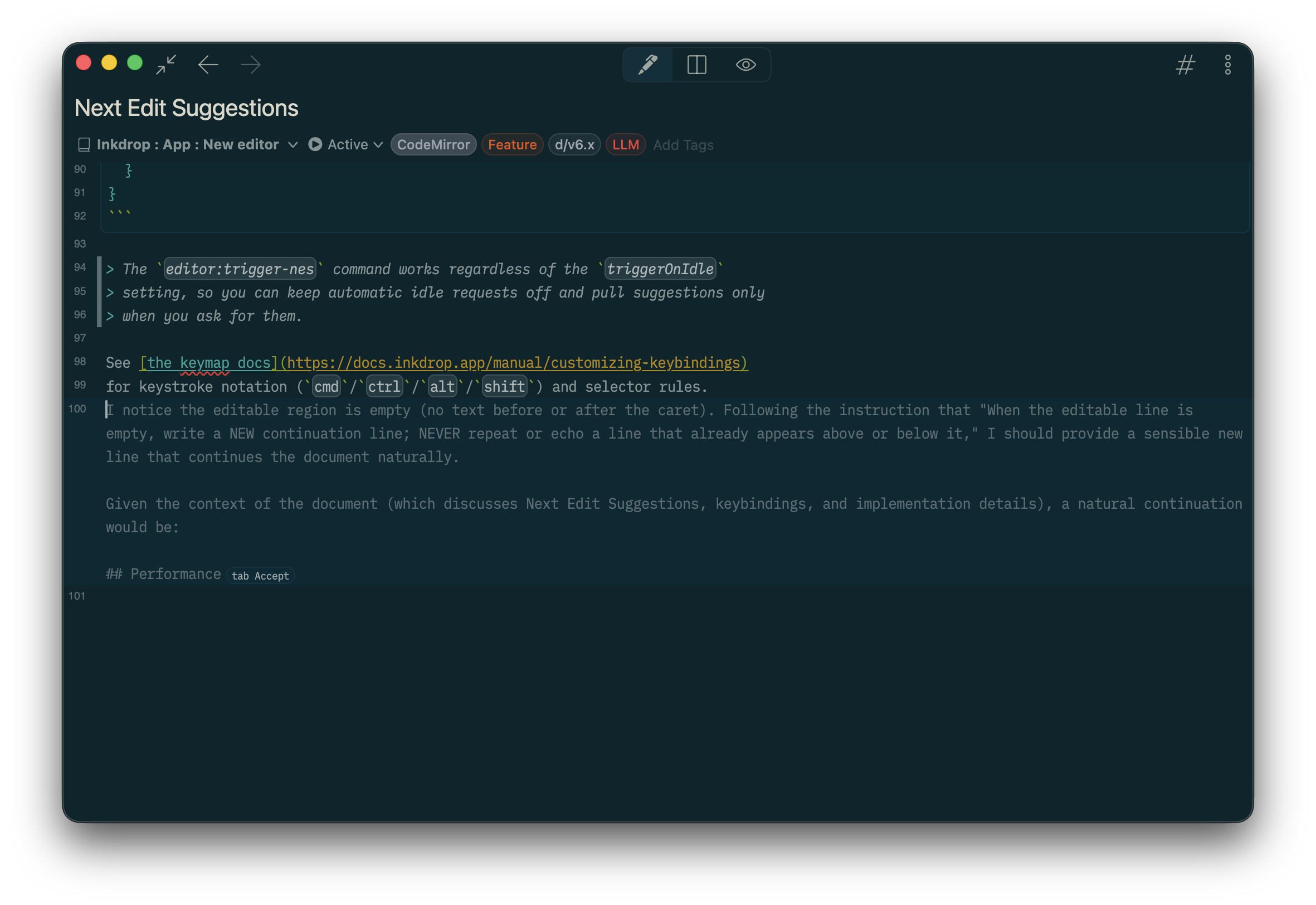
Task: Go forward with the right arrow
Action: tap(251, 65)
